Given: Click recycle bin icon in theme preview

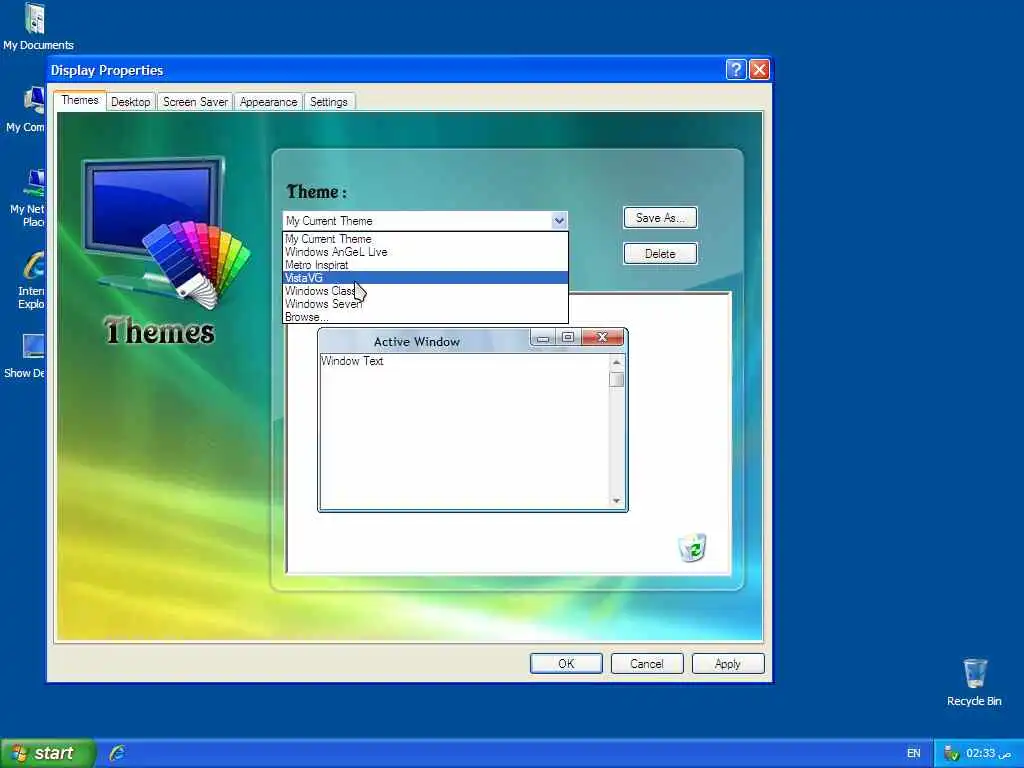Looking at the screenshot, I should [x=692, y=547].
